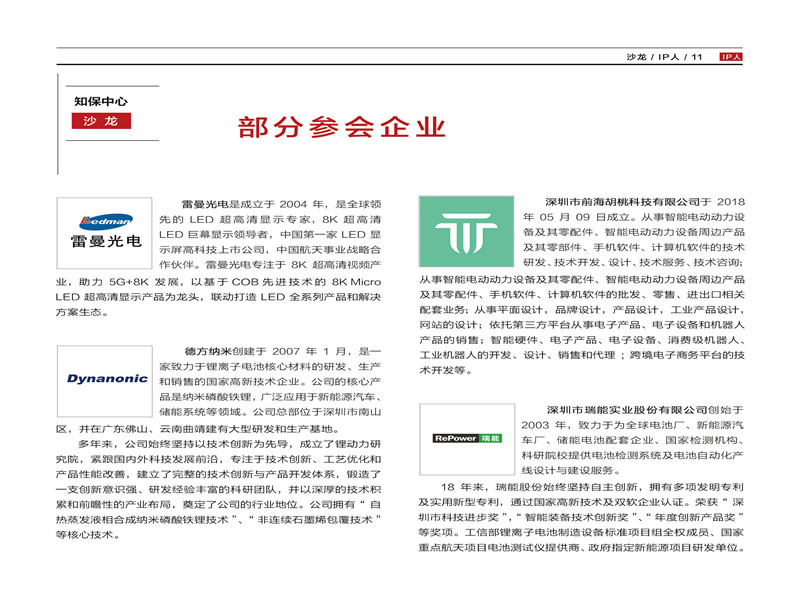
Task: Click the text 术开发等。
Action: (x=446, y=370)
